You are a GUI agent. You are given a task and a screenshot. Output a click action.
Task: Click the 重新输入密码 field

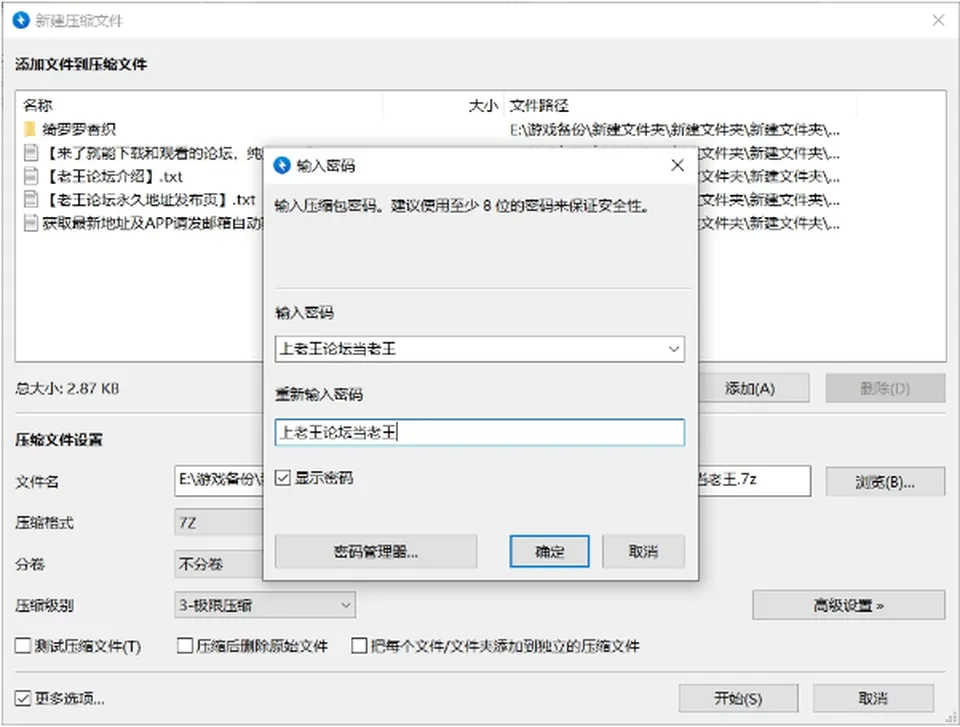click(480, 432)
